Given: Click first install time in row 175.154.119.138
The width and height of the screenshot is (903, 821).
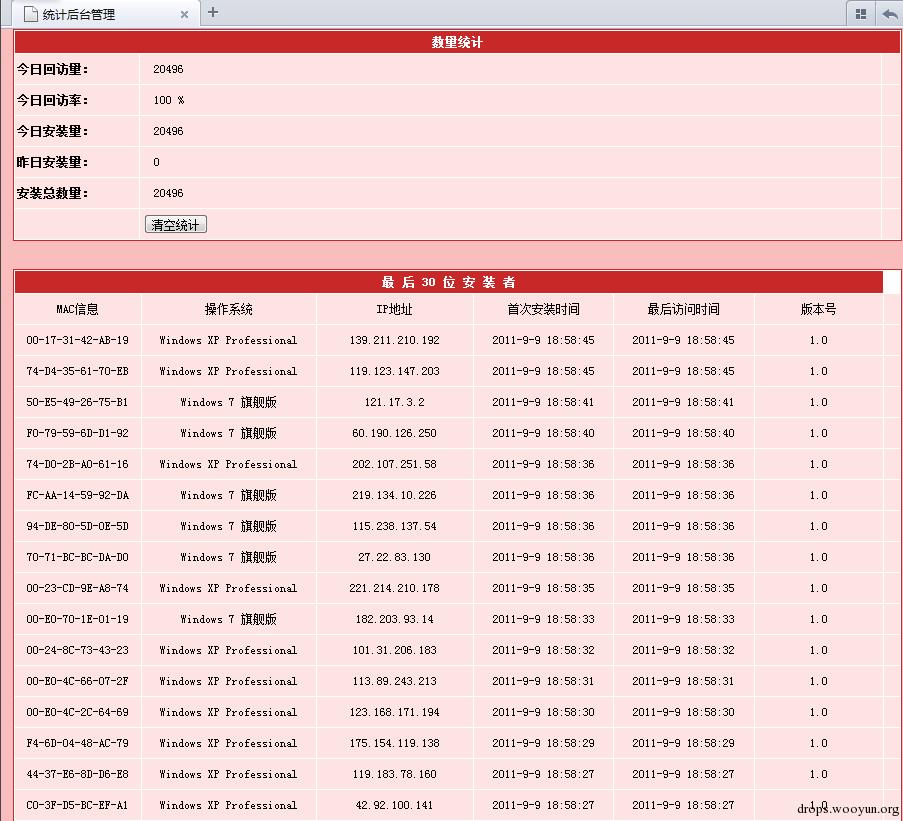Looking at the screenshot, I should 543,743.
